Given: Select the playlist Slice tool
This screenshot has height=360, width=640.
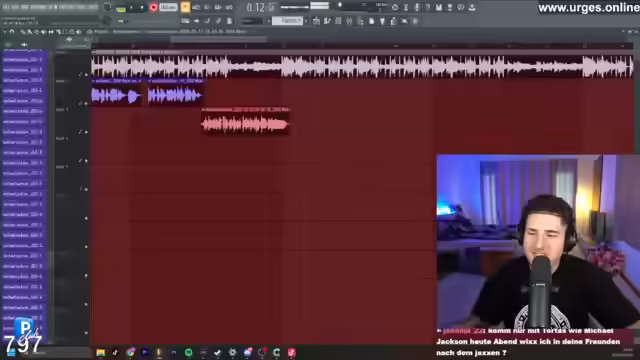Looking at the screenshot, I should (58, 31).
